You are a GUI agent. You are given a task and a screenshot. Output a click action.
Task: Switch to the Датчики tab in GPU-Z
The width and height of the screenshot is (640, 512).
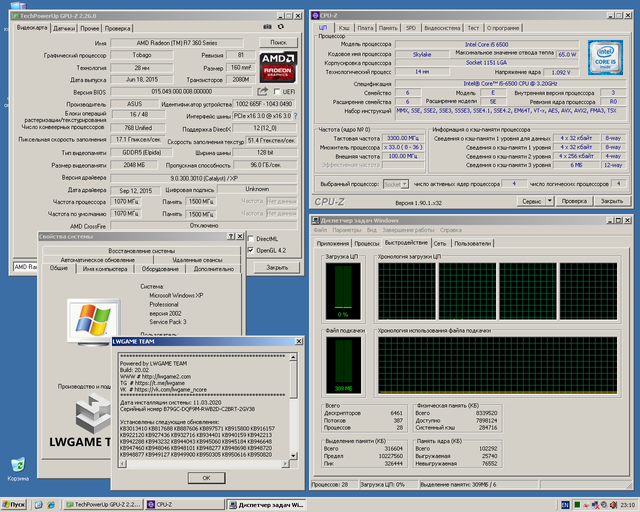[x=64, y=28]
